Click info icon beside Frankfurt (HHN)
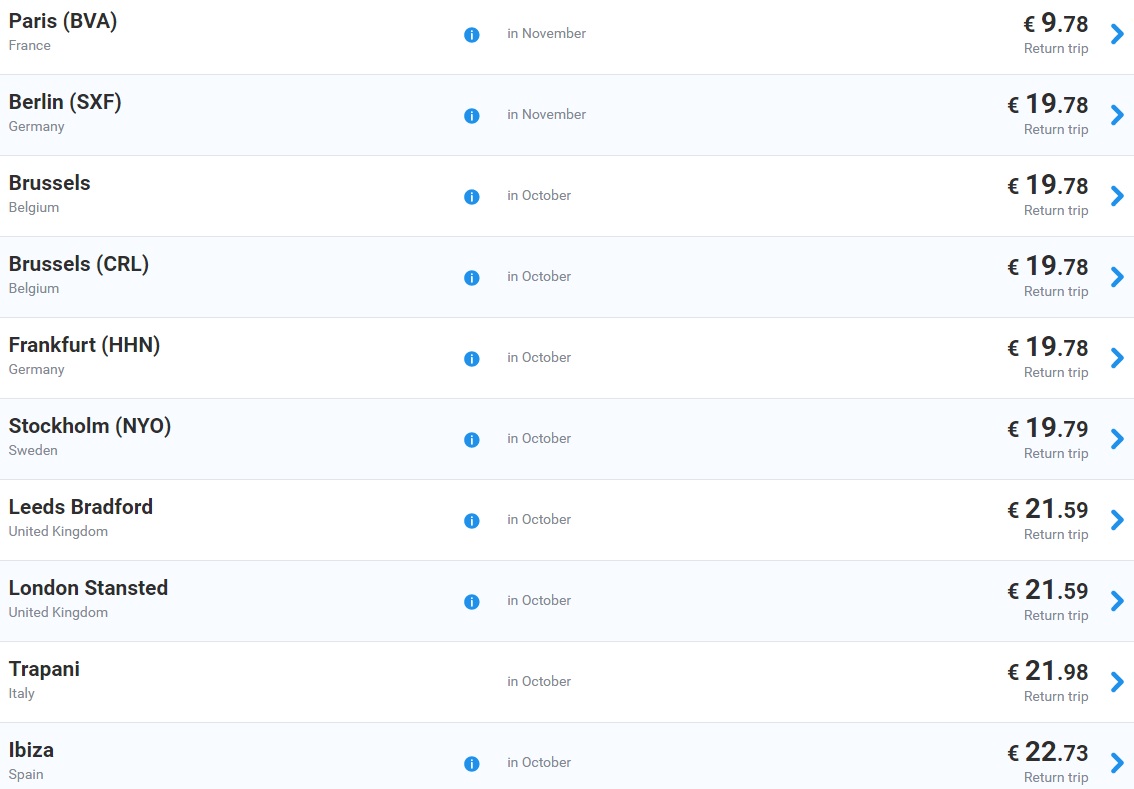 pos(472,359)
